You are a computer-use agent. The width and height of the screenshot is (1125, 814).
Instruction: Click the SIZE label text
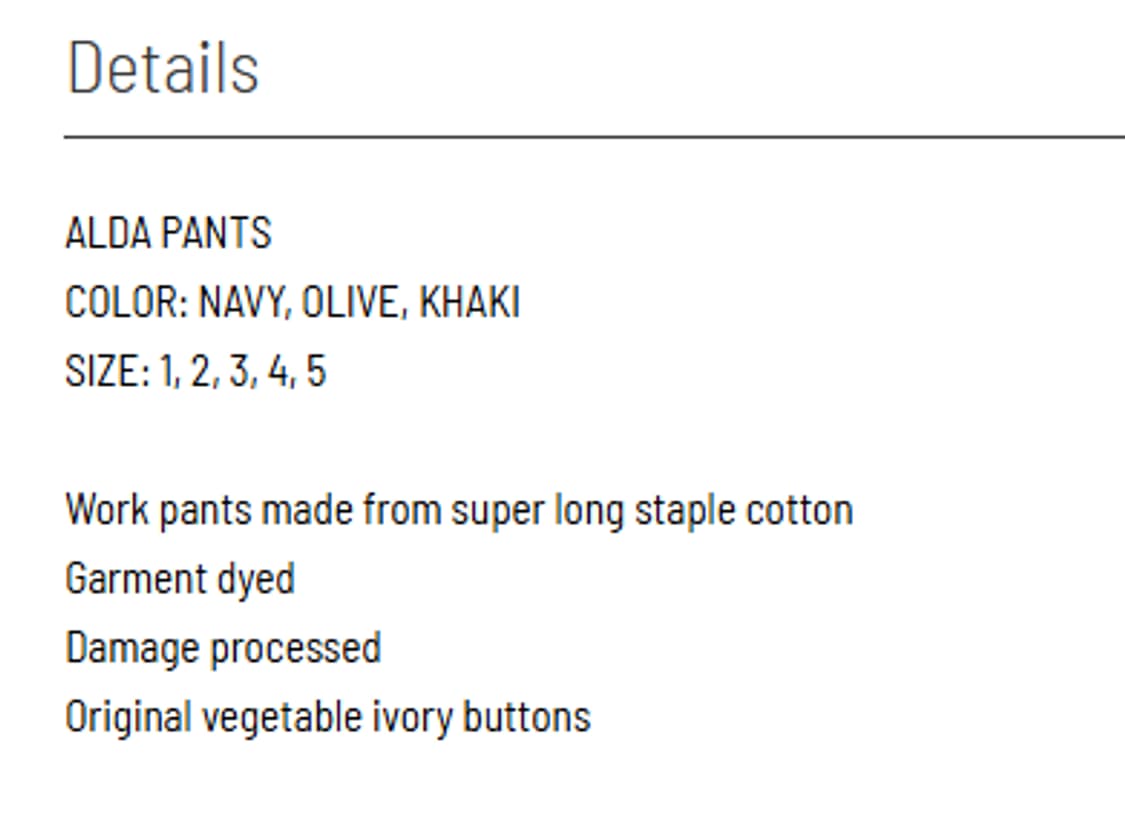pos(108,371)
